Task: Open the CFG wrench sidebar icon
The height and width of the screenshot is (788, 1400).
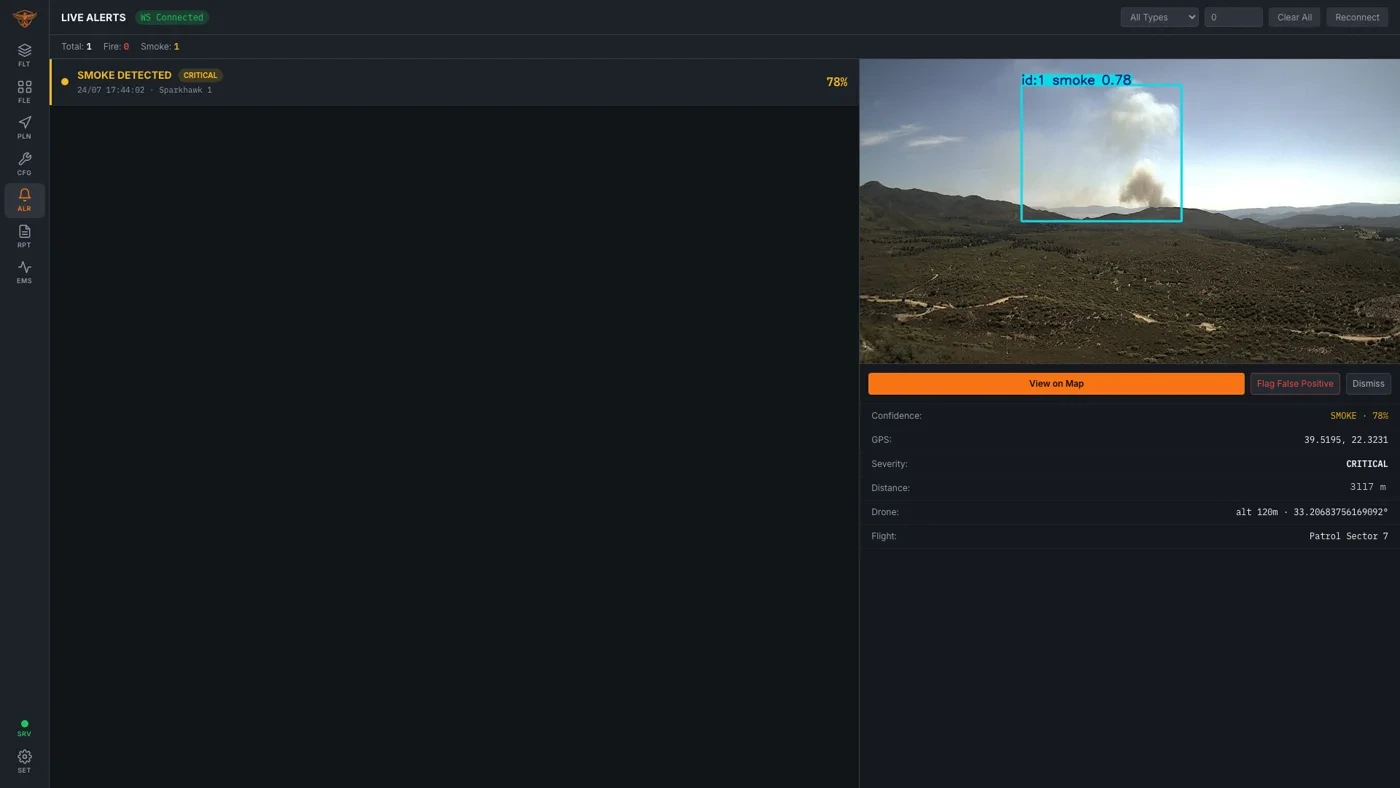Action: click(24, 164)
